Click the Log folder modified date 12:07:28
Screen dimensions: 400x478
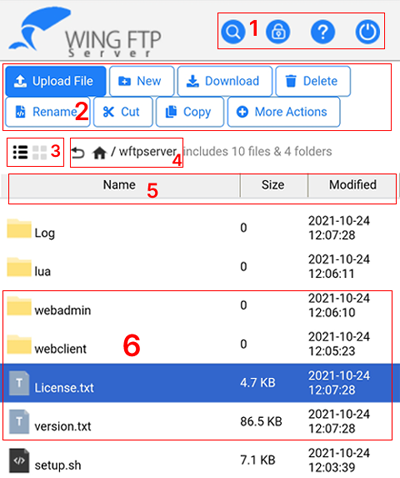tap(339, 228)
